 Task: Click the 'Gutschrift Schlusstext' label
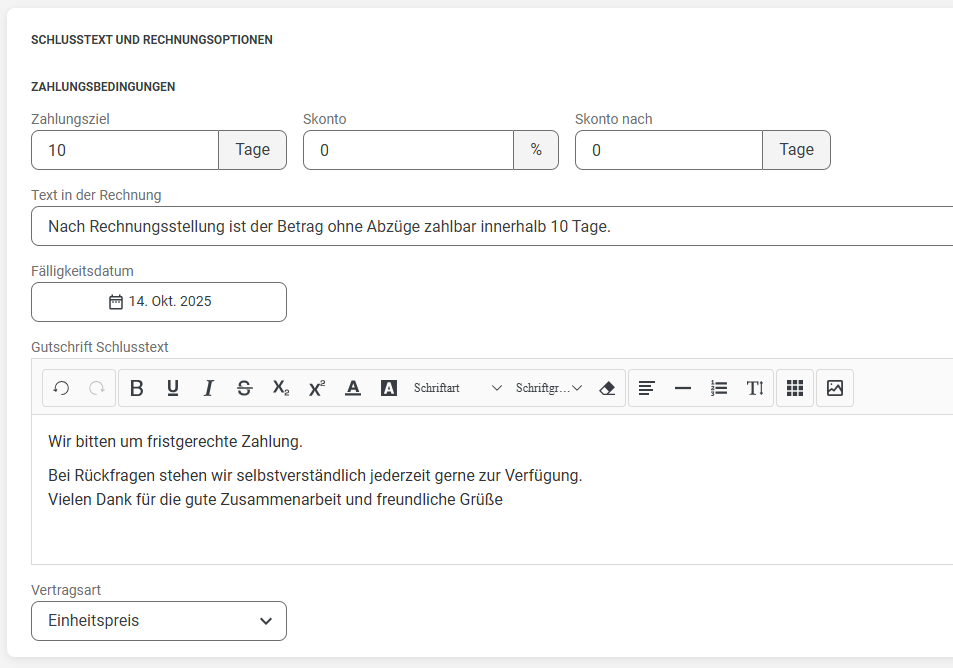coord(100,347)
